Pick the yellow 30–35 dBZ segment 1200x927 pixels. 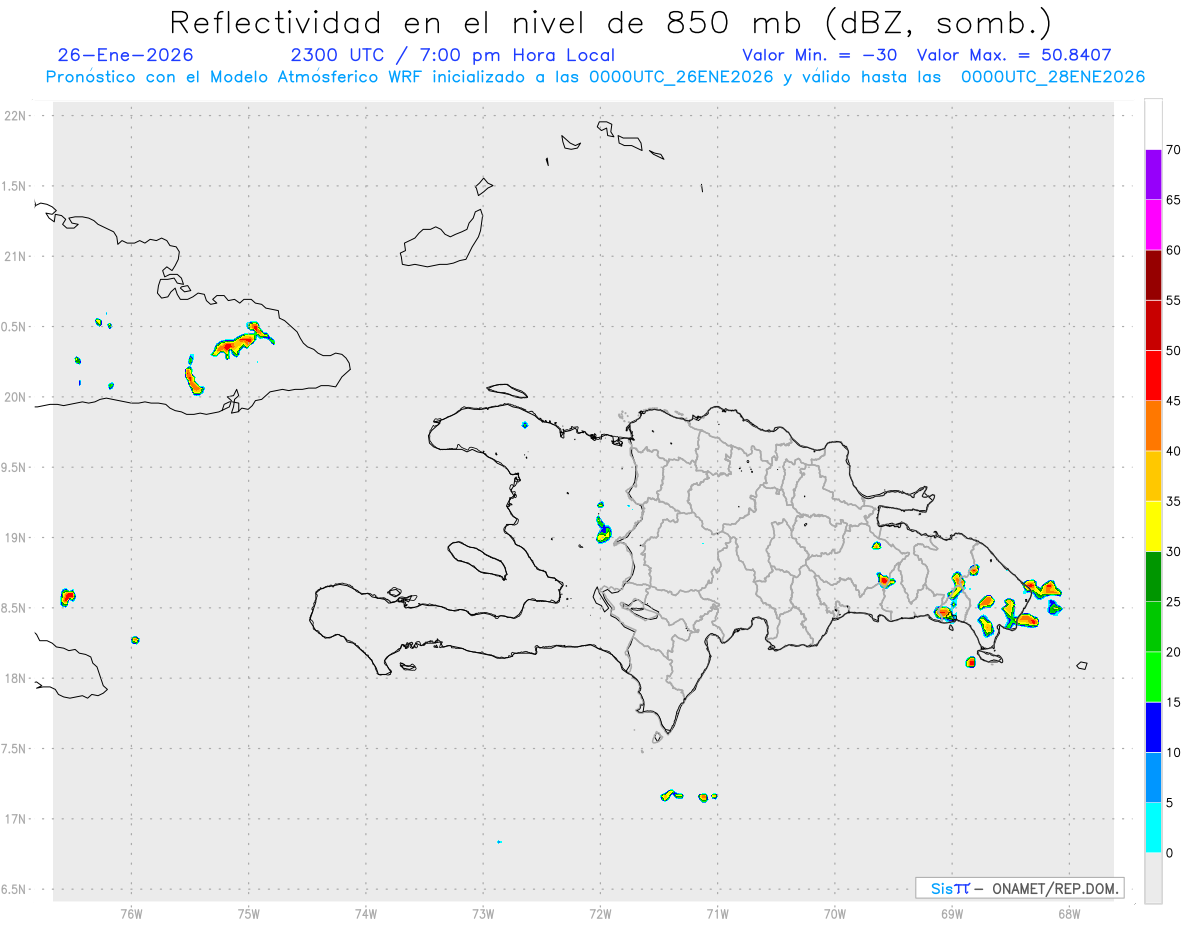pyautogui.click(x=1153, y=526)
